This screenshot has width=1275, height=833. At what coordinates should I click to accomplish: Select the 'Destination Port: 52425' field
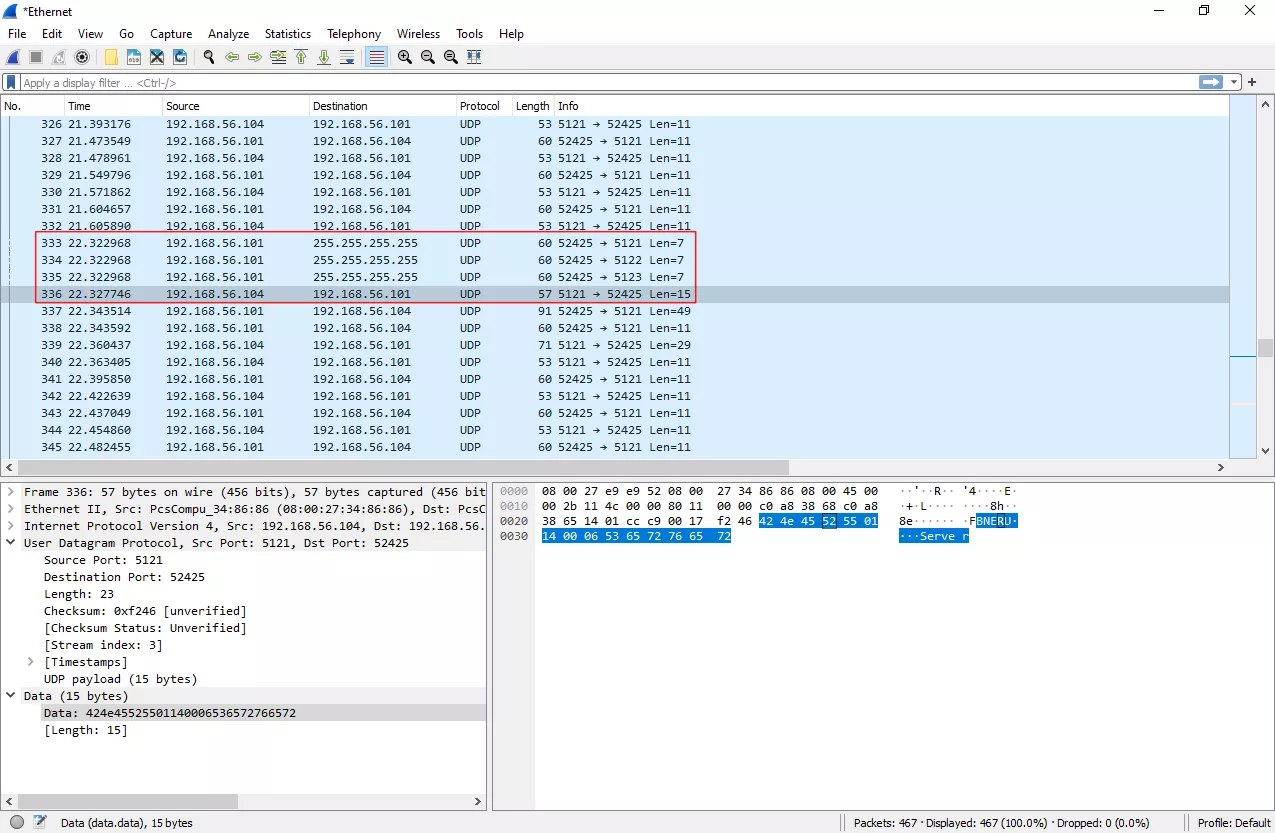tap(120, 577)
